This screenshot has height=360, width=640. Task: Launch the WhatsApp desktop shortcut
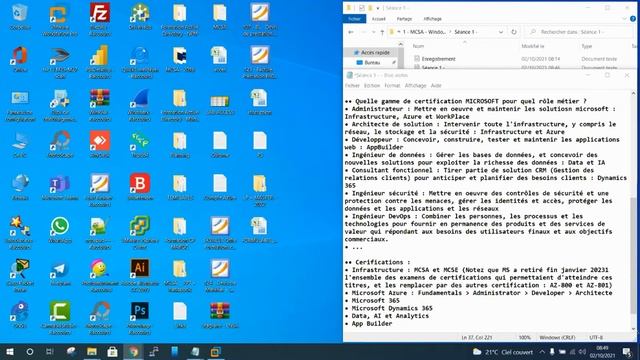(x=60, y=230)
